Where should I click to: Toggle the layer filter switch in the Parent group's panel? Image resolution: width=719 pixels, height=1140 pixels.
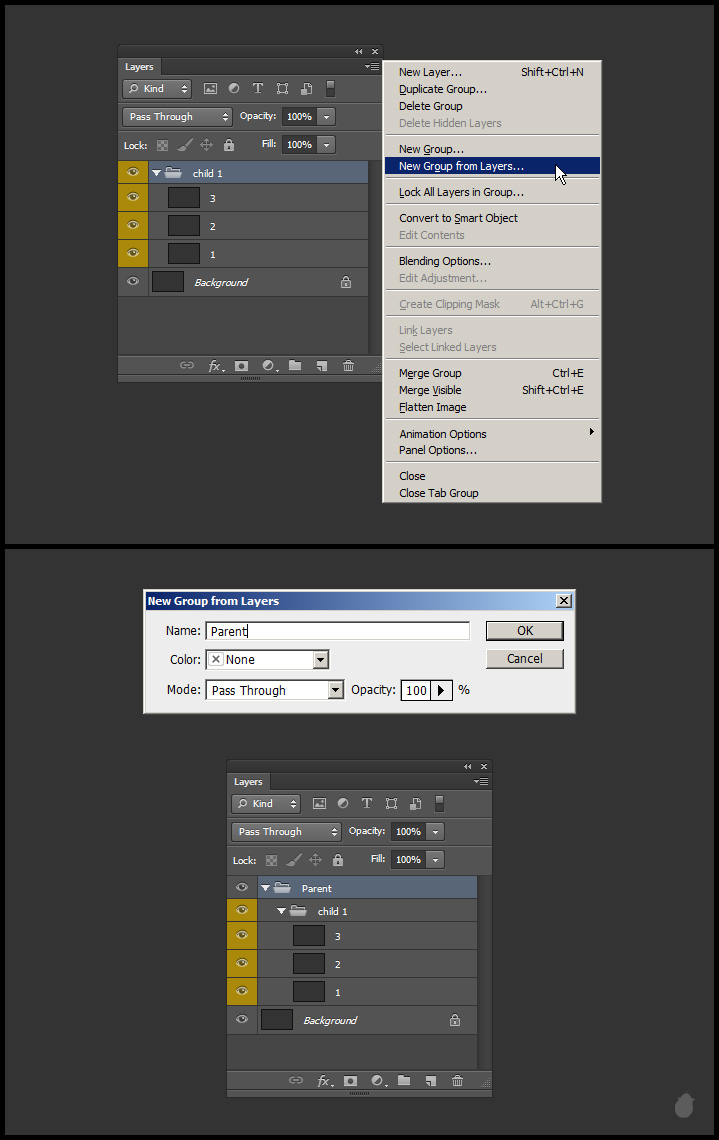(438, 803)
